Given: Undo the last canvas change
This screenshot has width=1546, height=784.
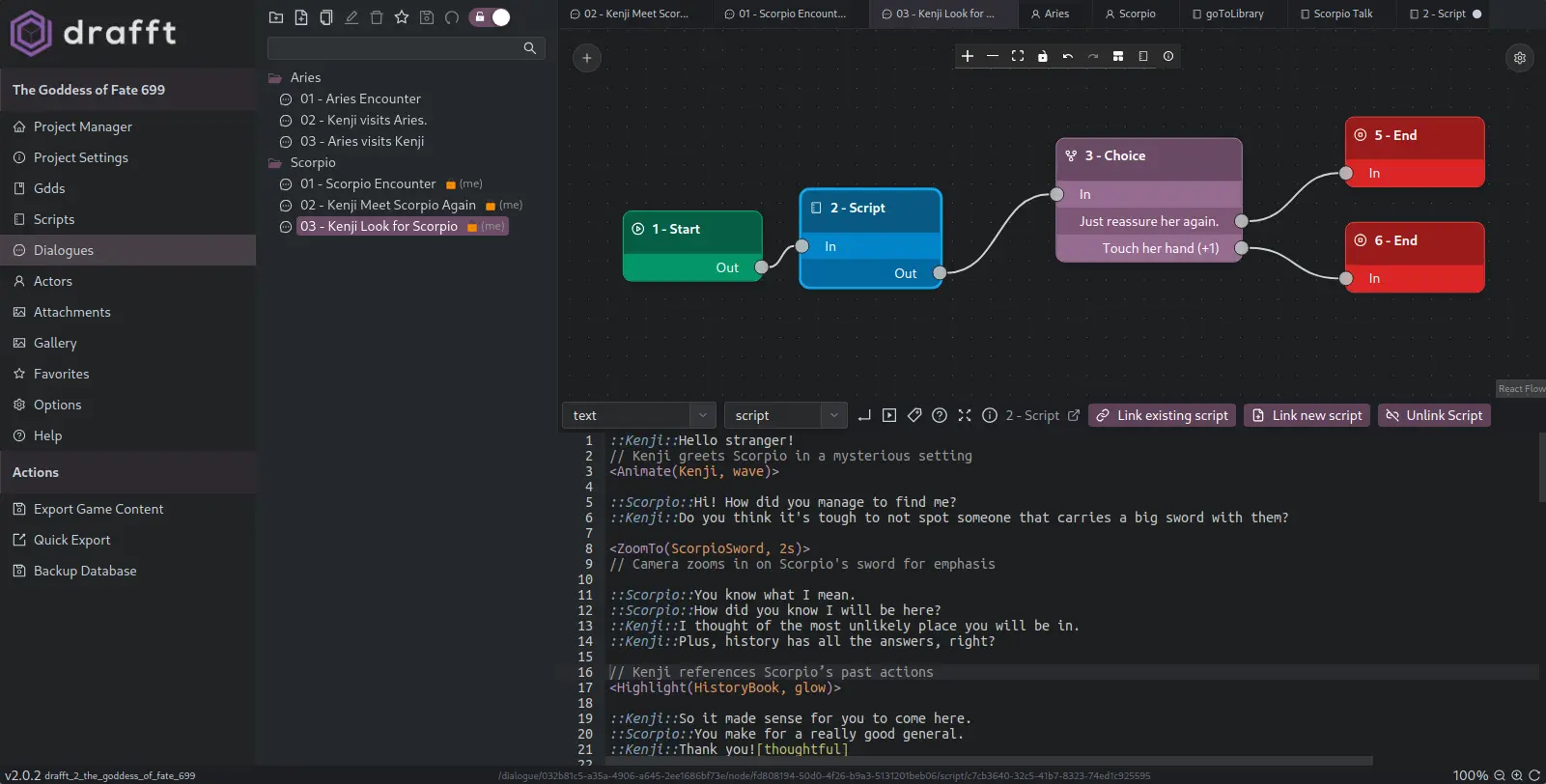Looking at the screenshot, I should click(1068, 56).
